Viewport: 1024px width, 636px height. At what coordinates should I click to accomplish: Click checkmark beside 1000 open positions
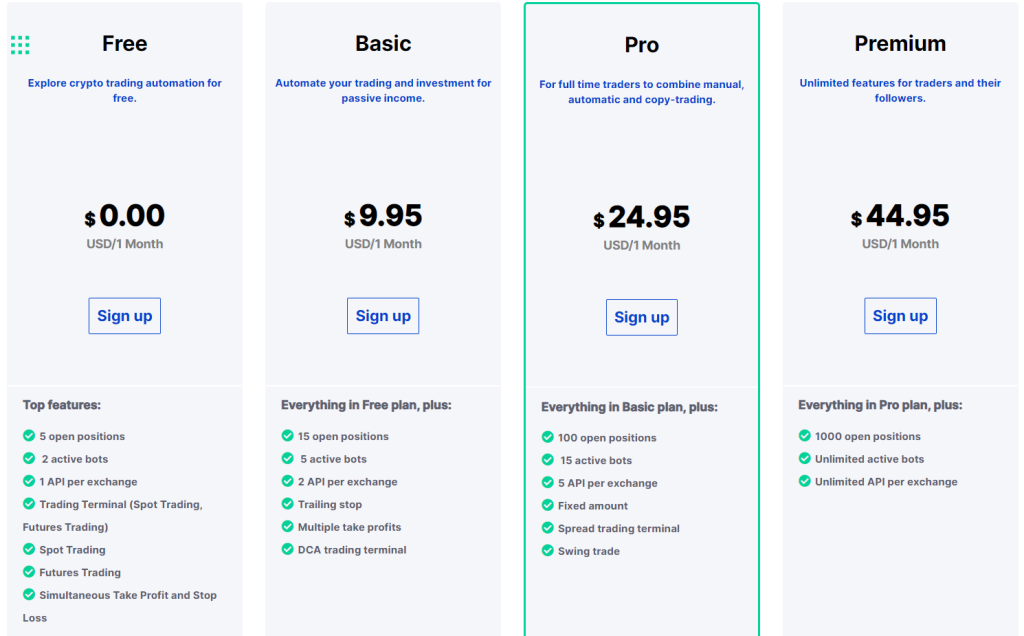click(805, 436)
